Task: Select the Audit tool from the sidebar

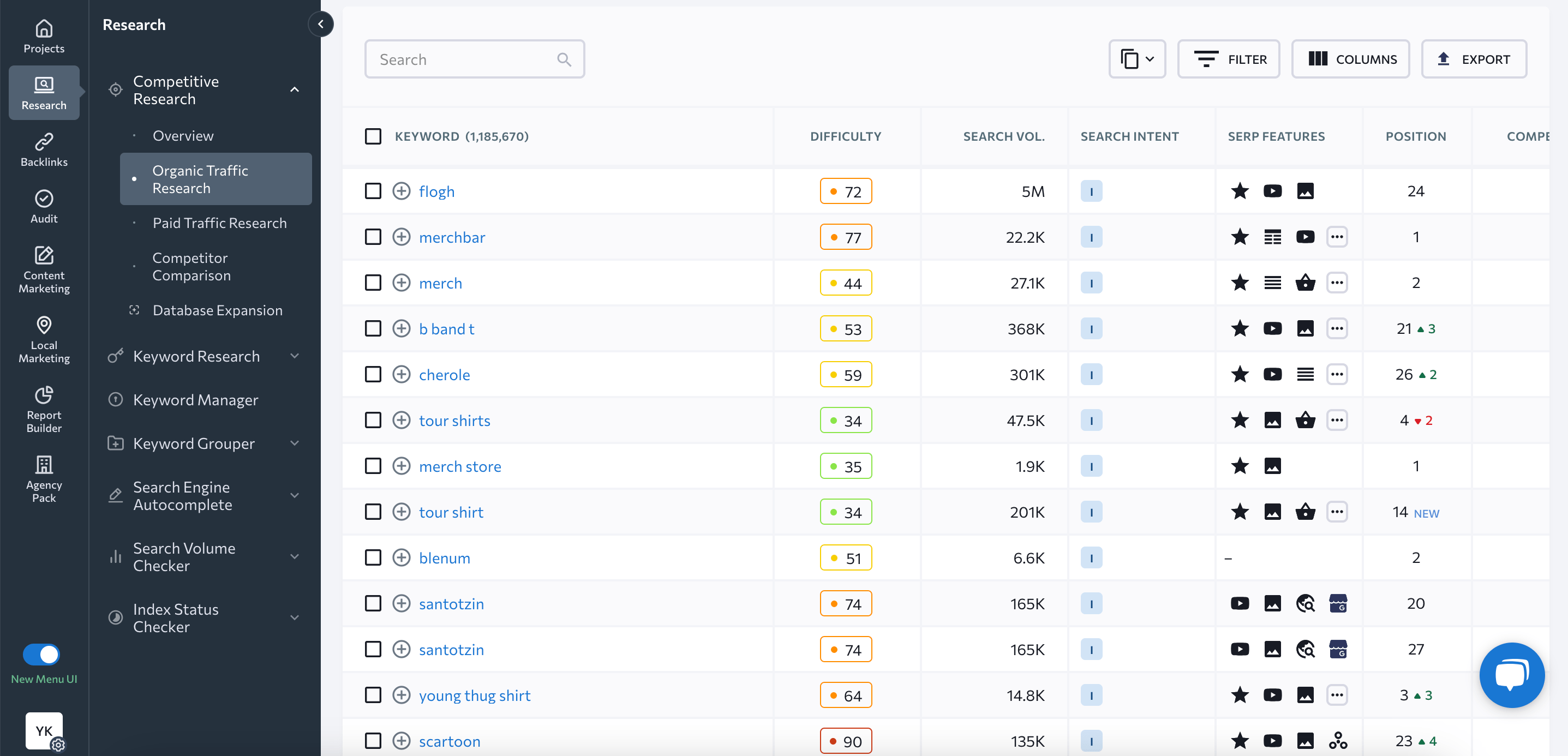Action: pyautogui.click(x=43, y=206)
